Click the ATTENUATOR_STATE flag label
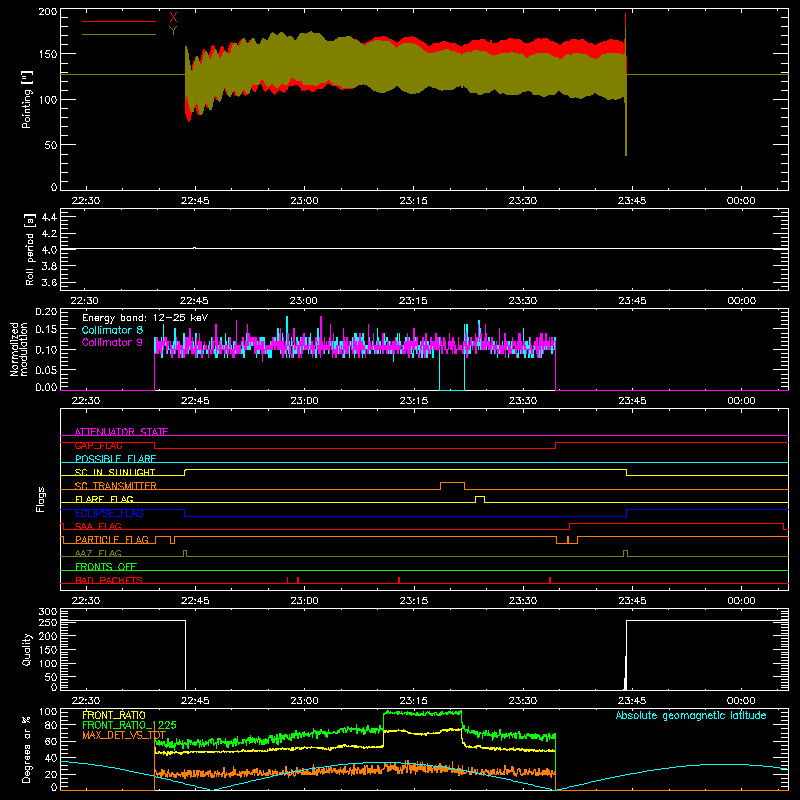Screen dimensions: 800x800 121,432
